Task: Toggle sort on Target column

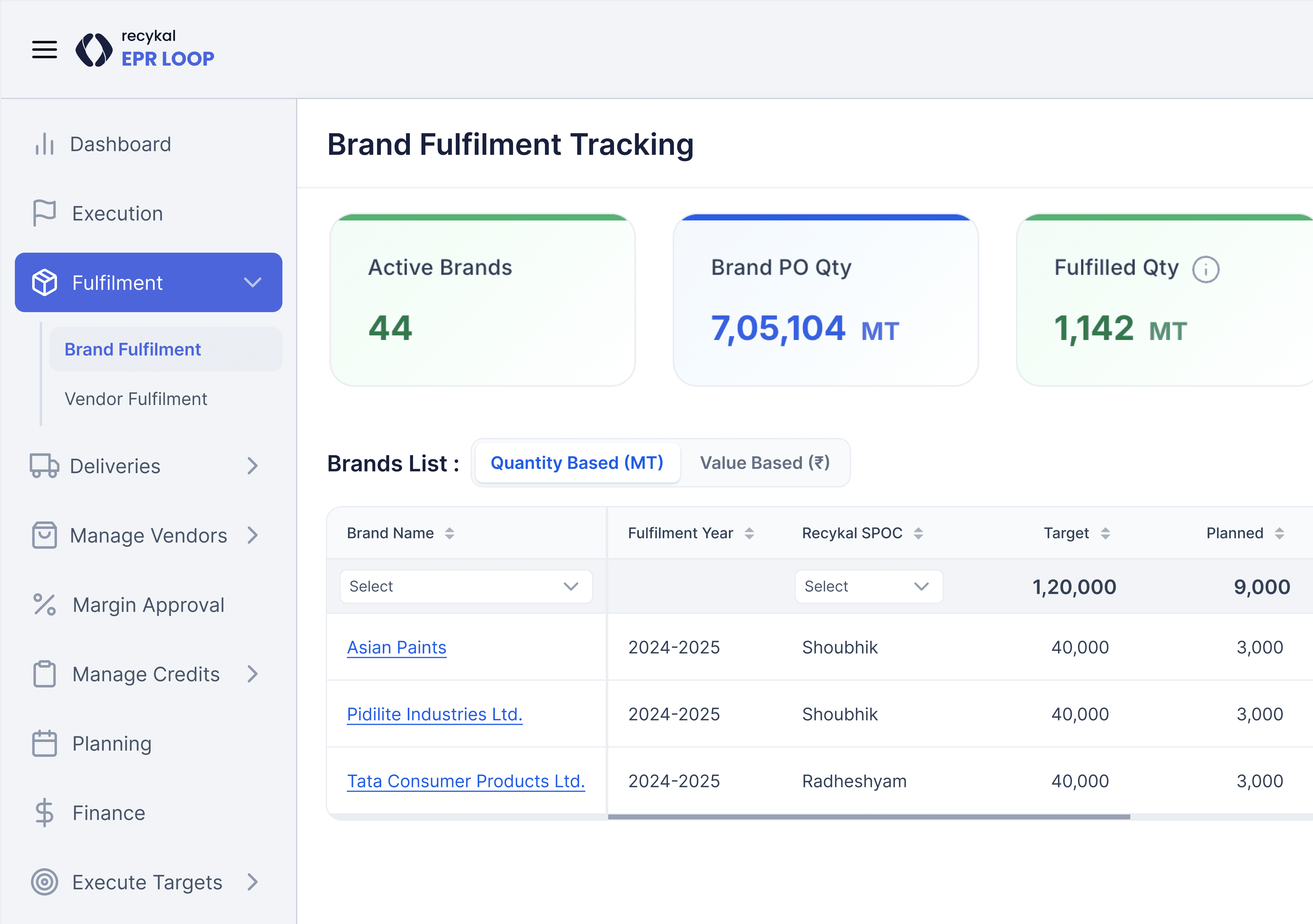Action: coord(1106,534)
